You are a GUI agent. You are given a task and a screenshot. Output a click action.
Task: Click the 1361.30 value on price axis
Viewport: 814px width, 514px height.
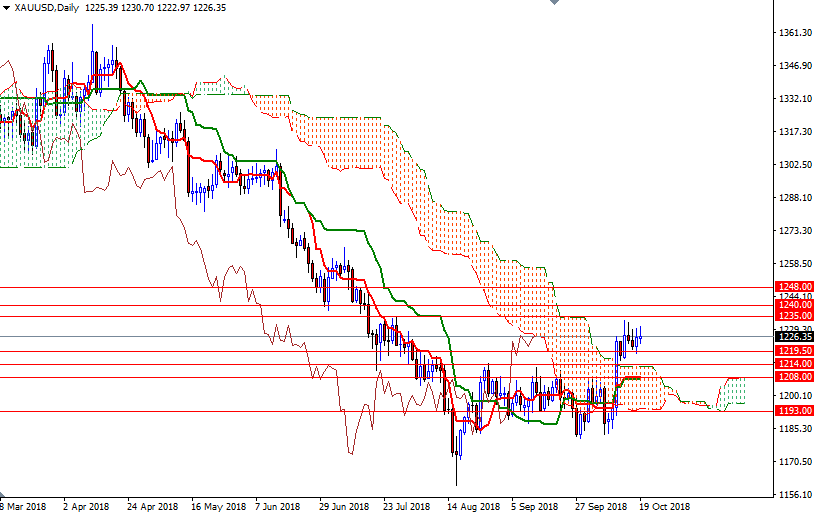pos(793,33)
